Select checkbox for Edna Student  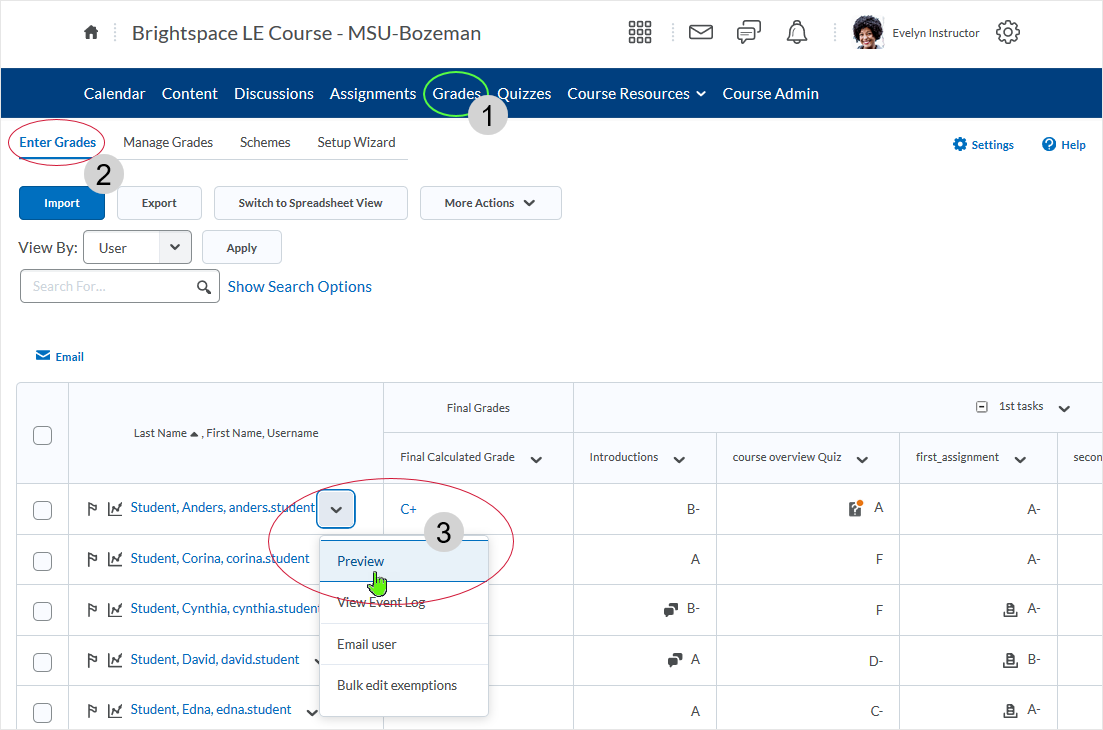pos(42,712)
